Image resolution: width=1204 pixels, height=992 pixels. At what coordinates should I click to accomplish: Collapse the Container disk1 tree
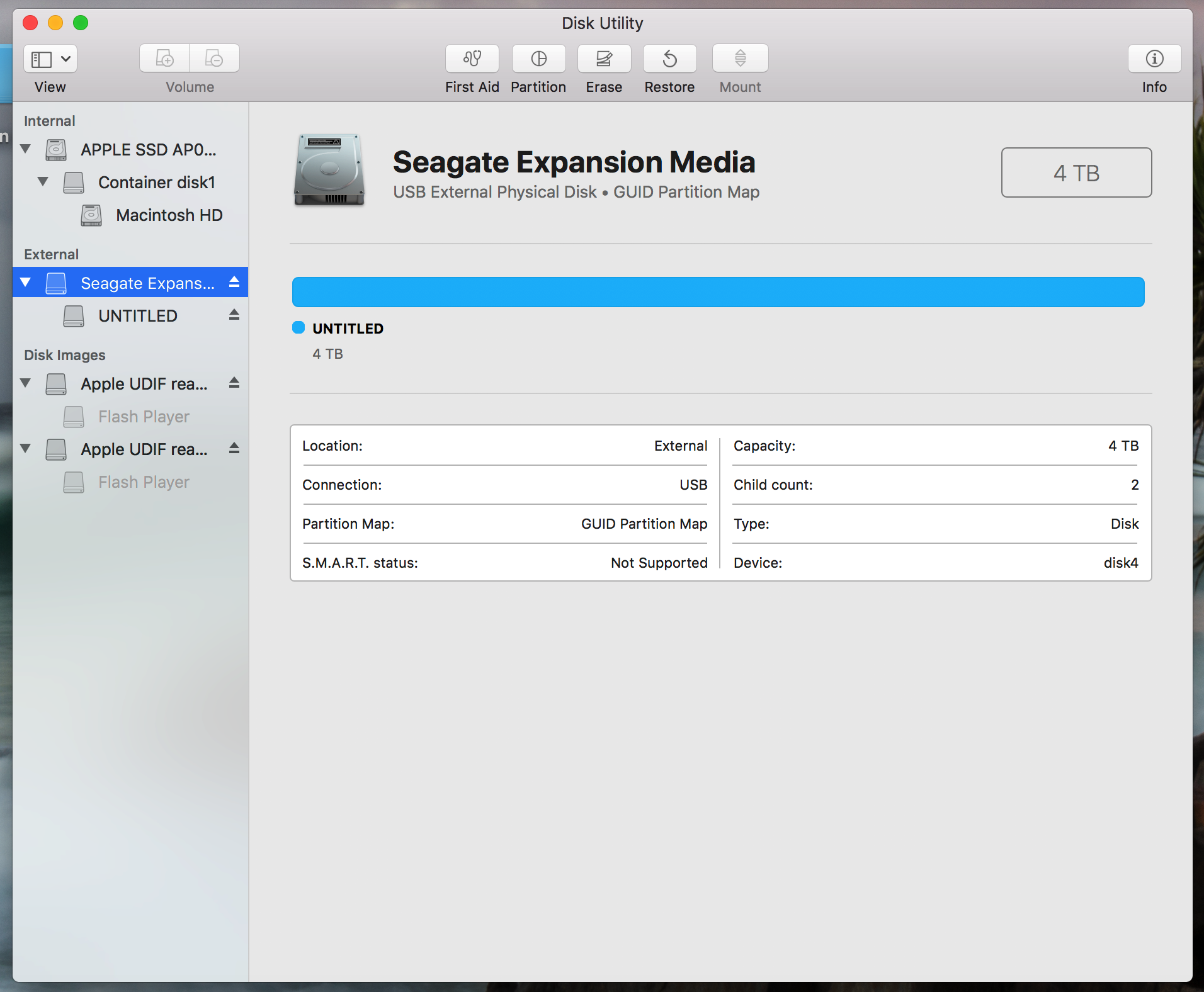43,182
